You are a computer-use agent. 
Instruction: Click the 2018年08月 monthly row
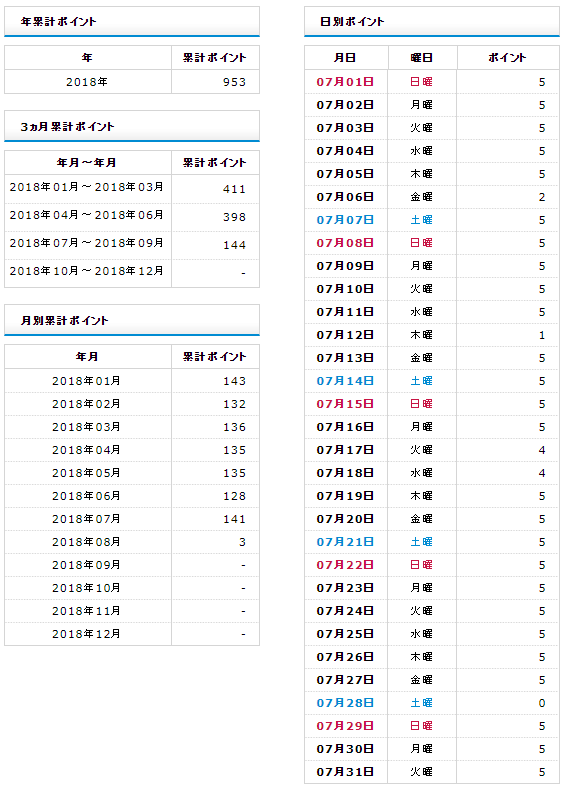132,542
